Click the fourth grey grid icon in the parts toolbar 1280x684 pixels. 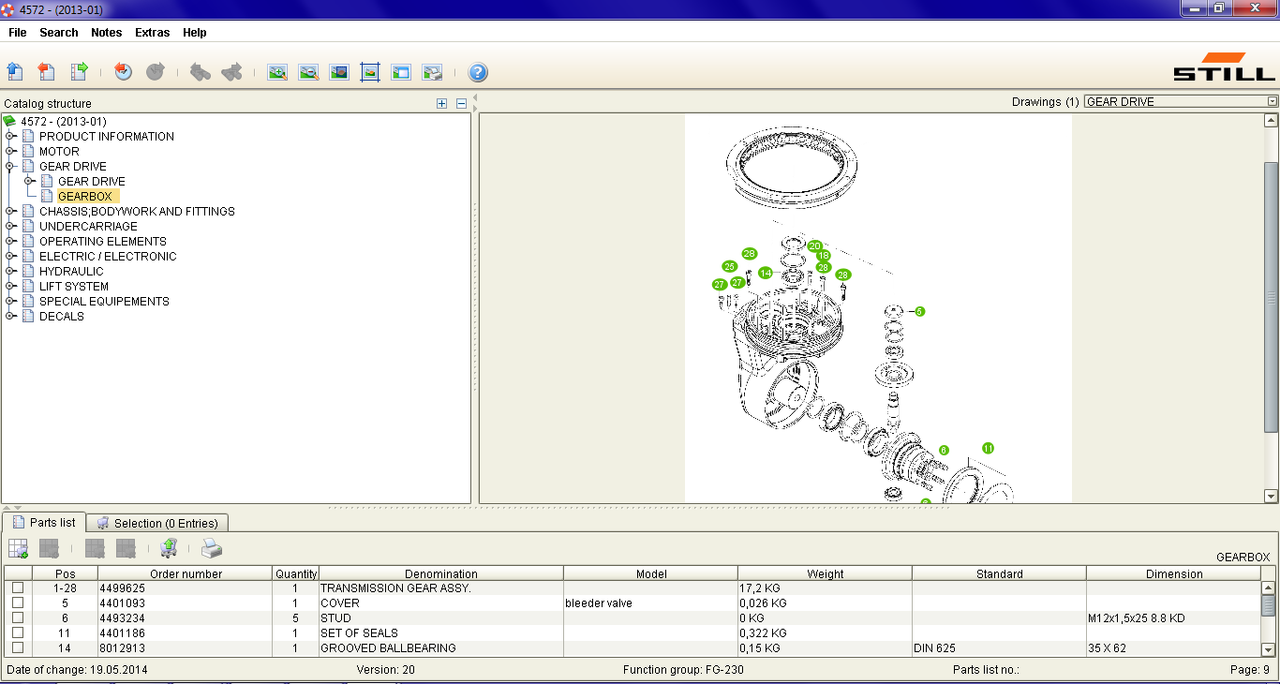coord(126,548)
